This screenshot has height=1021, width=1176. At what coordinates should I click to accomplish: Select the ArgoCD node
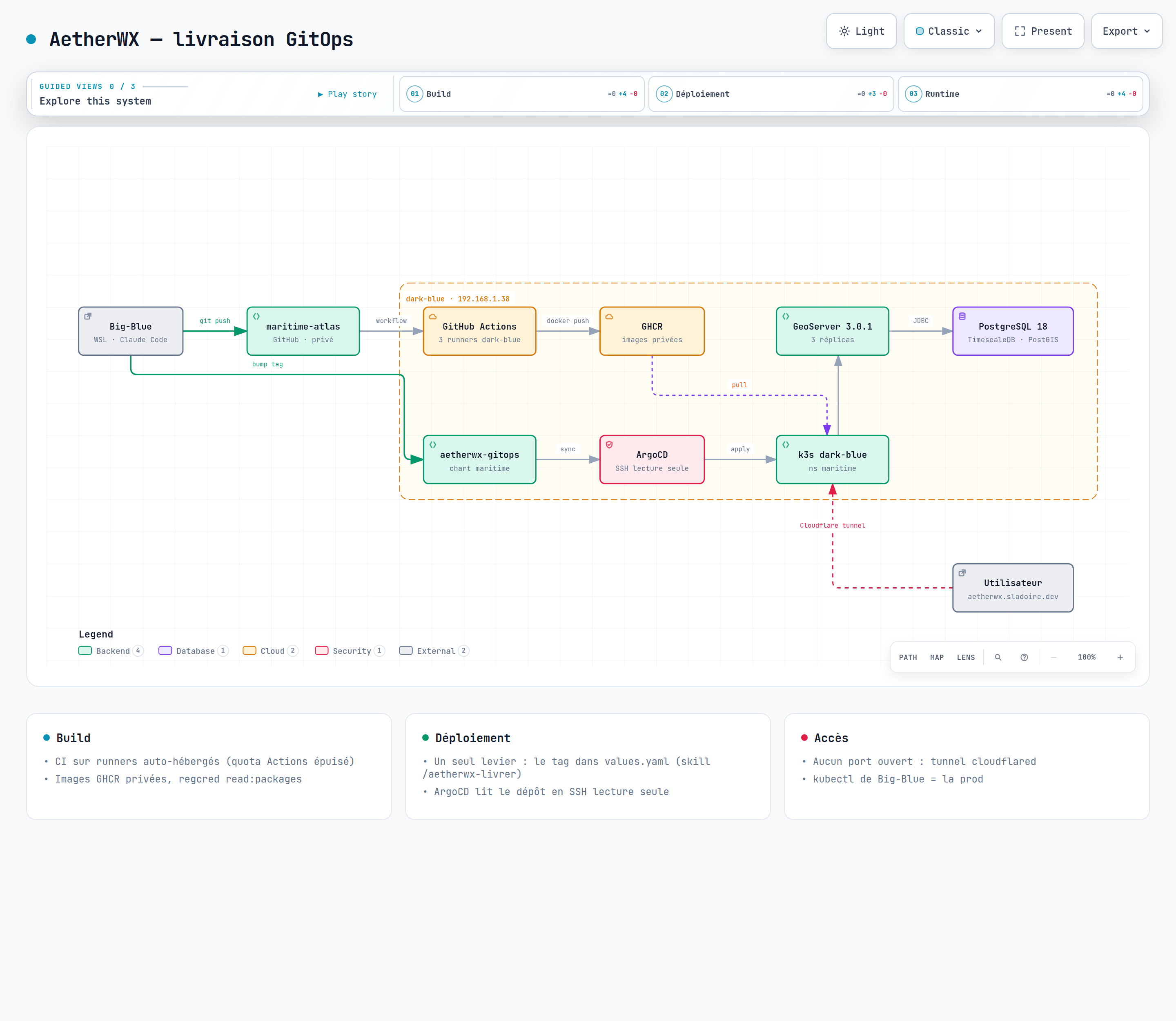click(652, 459)
